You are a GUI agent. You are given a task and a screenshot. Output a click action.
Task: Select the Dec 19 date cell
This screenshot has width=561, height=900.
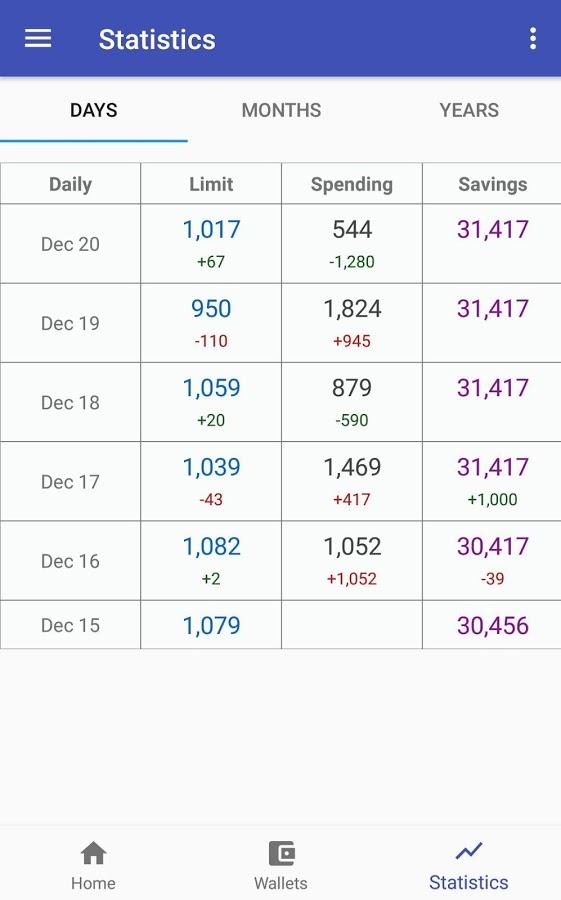tap(70, 323)
